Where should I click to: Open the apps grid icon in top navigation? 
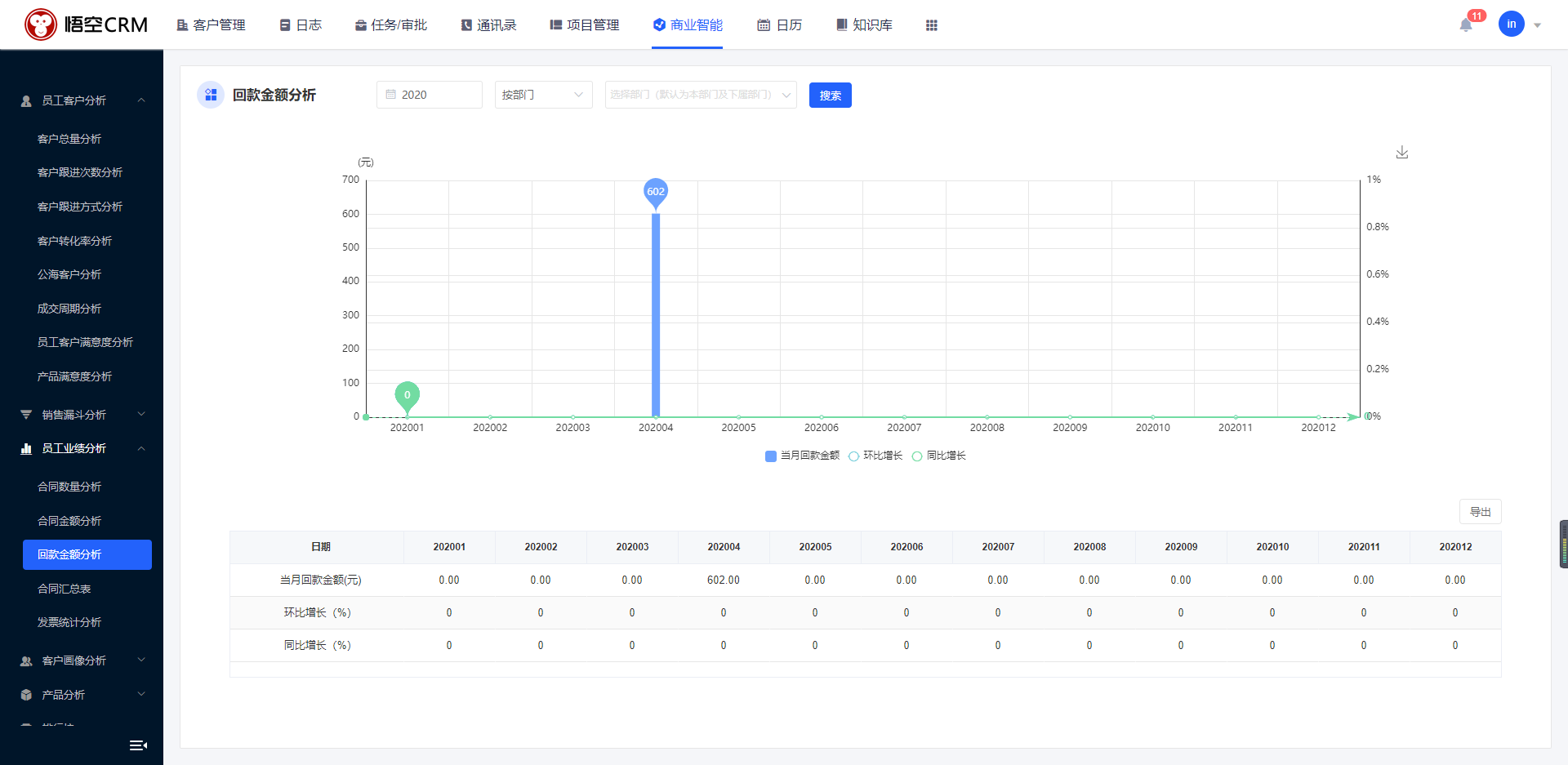[932, 25]
